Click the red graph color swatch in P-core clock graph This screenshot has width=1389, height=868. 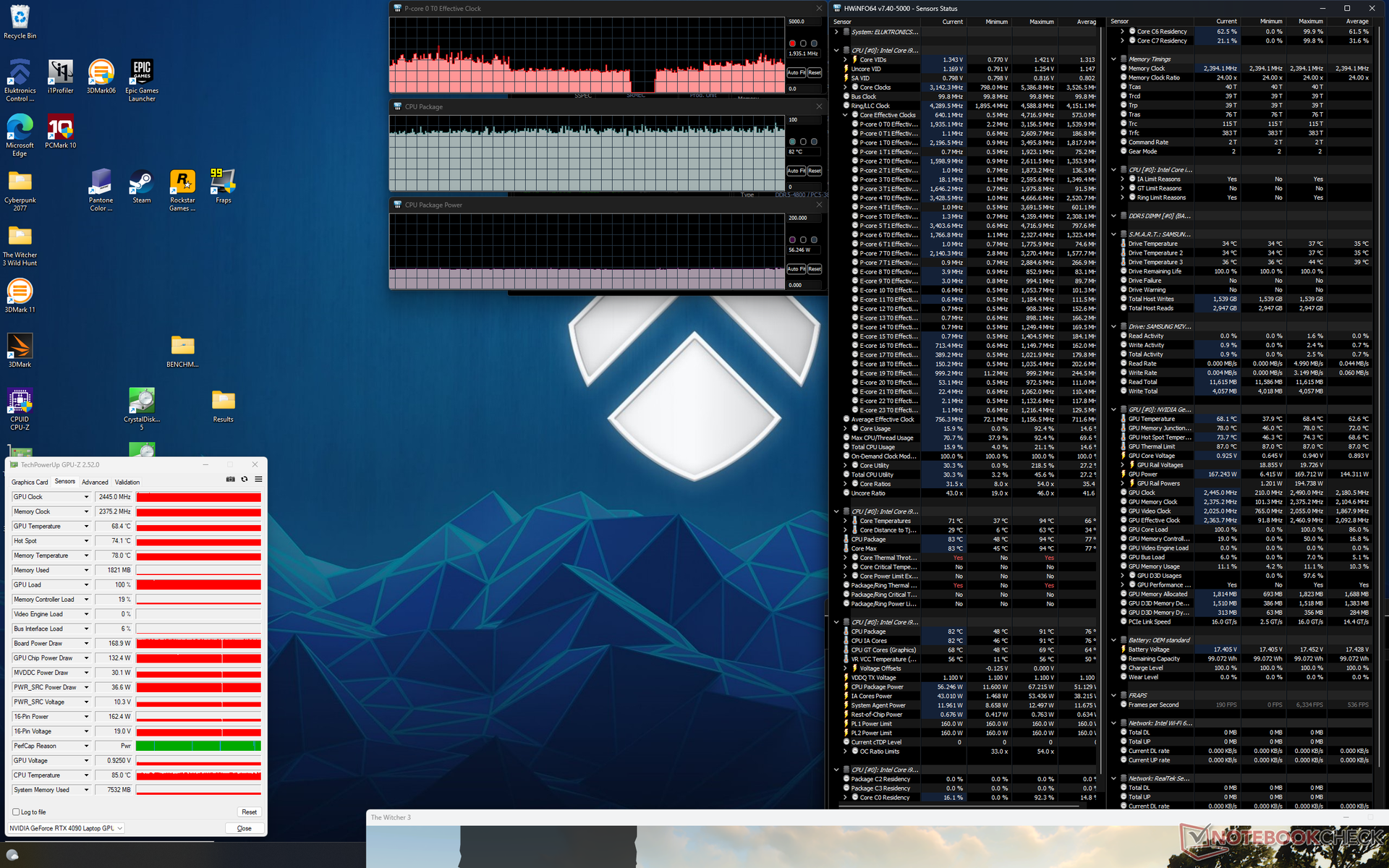point(792,43)
